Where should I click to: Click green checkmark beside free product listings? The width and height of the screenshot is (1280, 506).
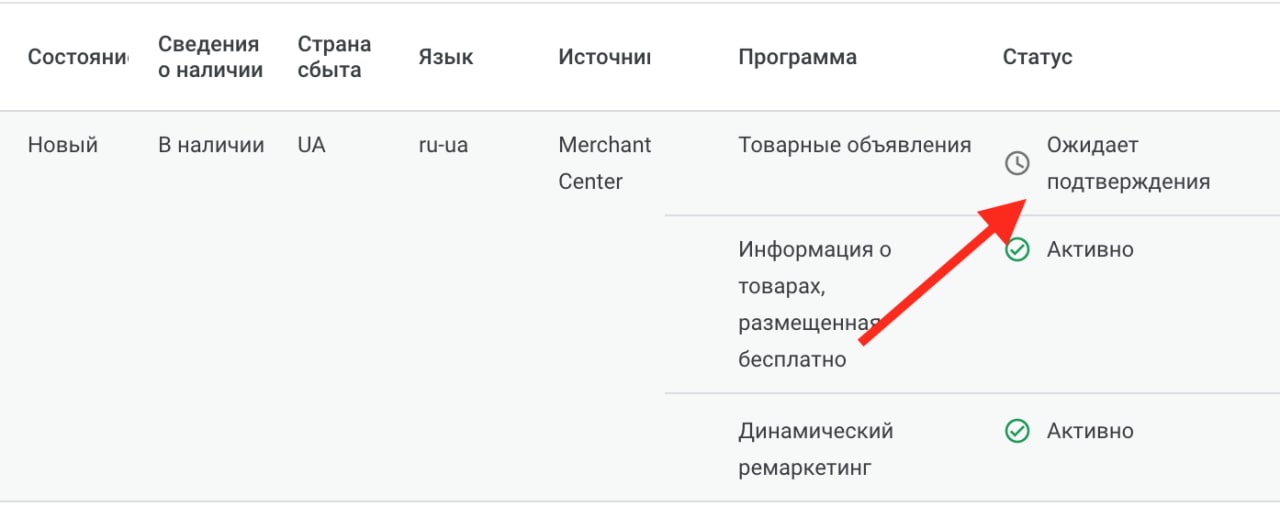click(x=1017, y=250)
